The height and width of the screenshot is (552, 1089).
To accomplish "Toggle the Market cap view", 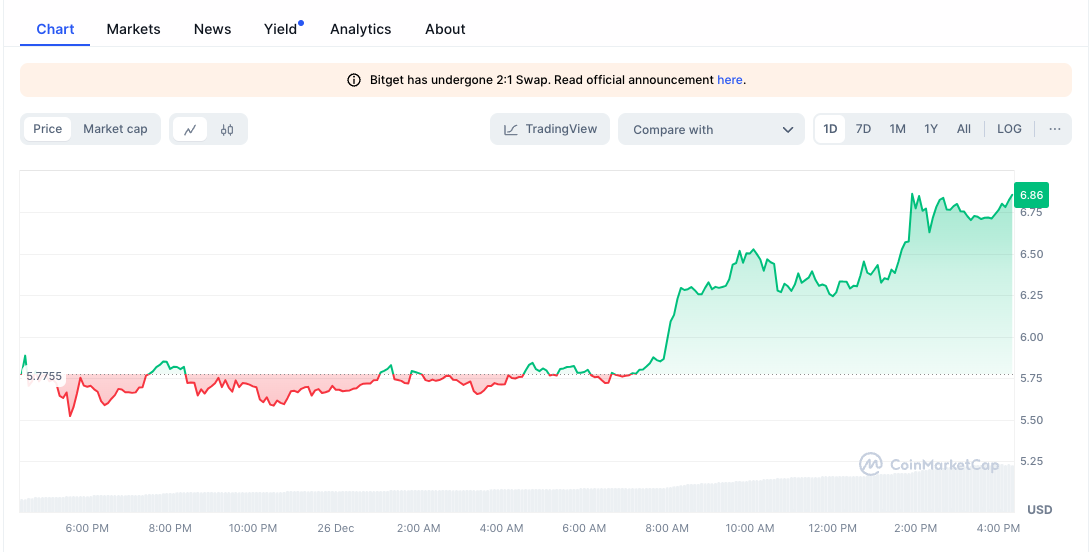I will point(115,129).
